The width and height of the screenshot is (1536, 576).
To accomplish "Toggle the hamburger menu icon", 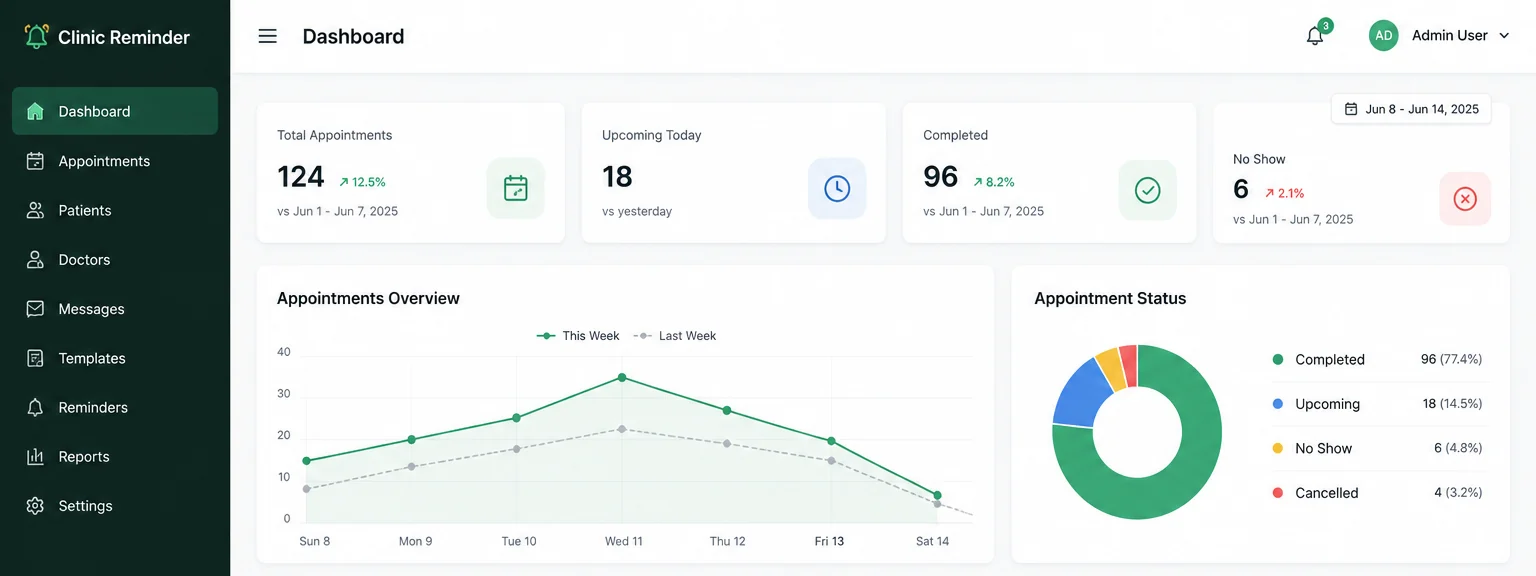I will point(267,36).
